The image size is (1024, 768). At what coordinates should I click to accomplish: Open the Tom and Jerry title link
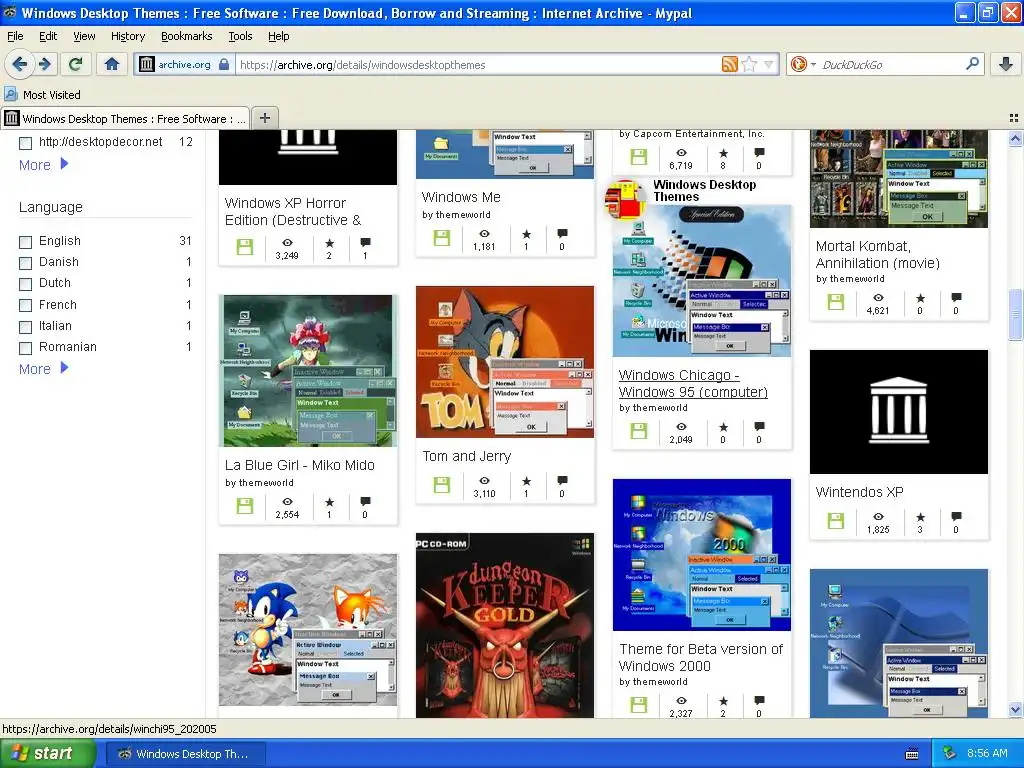pyautogui.click(x=466, y=456)
